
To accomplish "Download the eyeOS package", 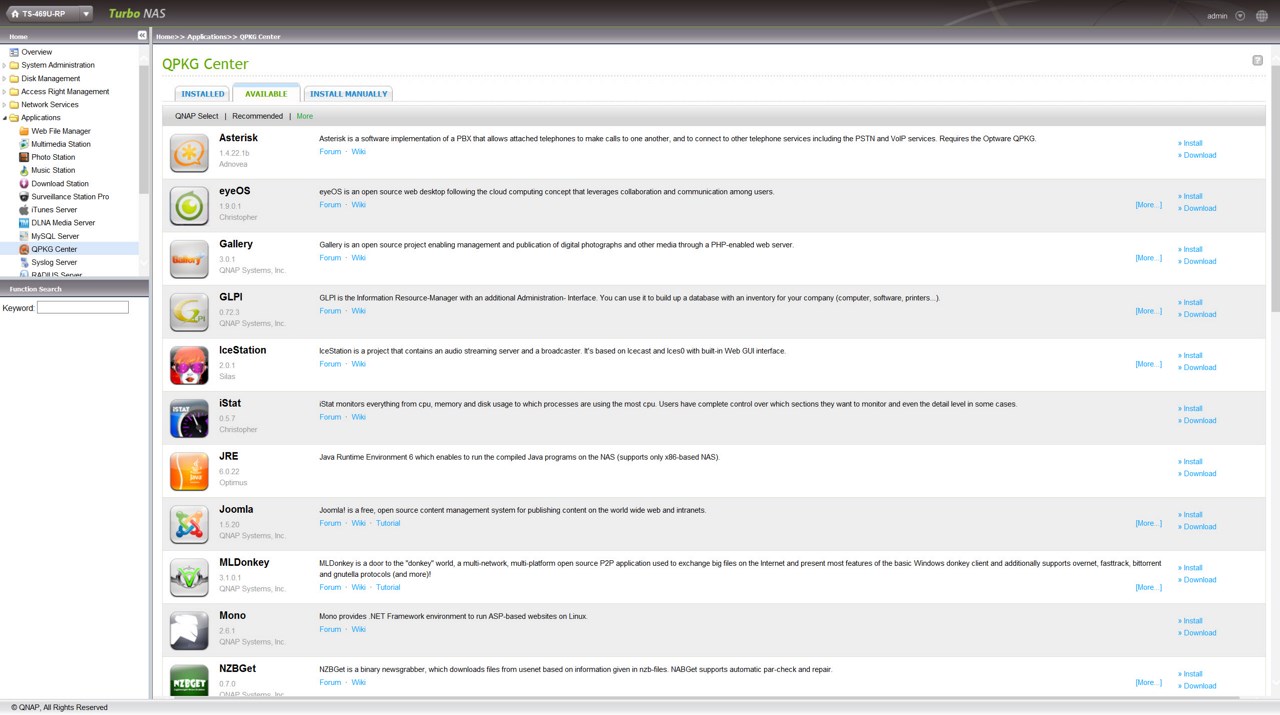I will coord(1197,208).
